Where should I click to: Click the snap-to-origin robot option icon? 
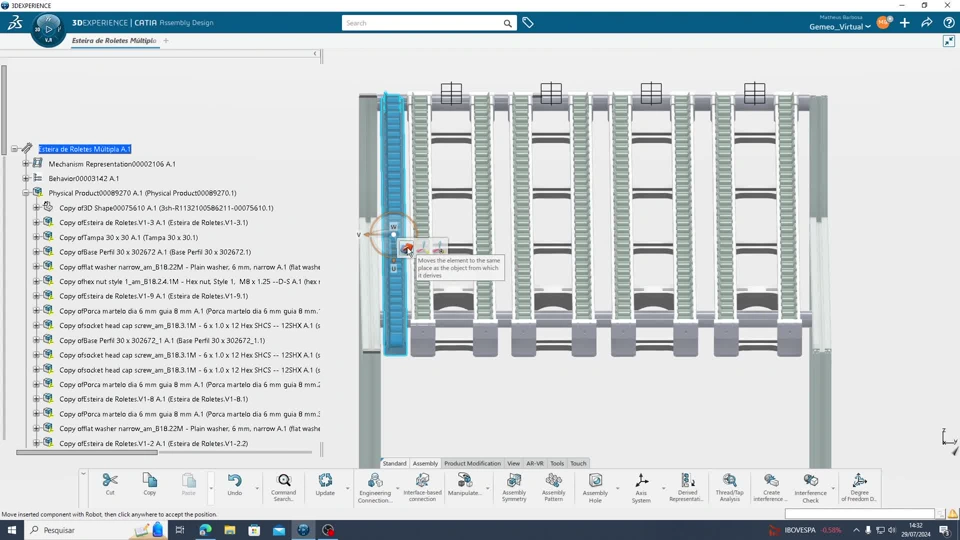tap(407, 247)
